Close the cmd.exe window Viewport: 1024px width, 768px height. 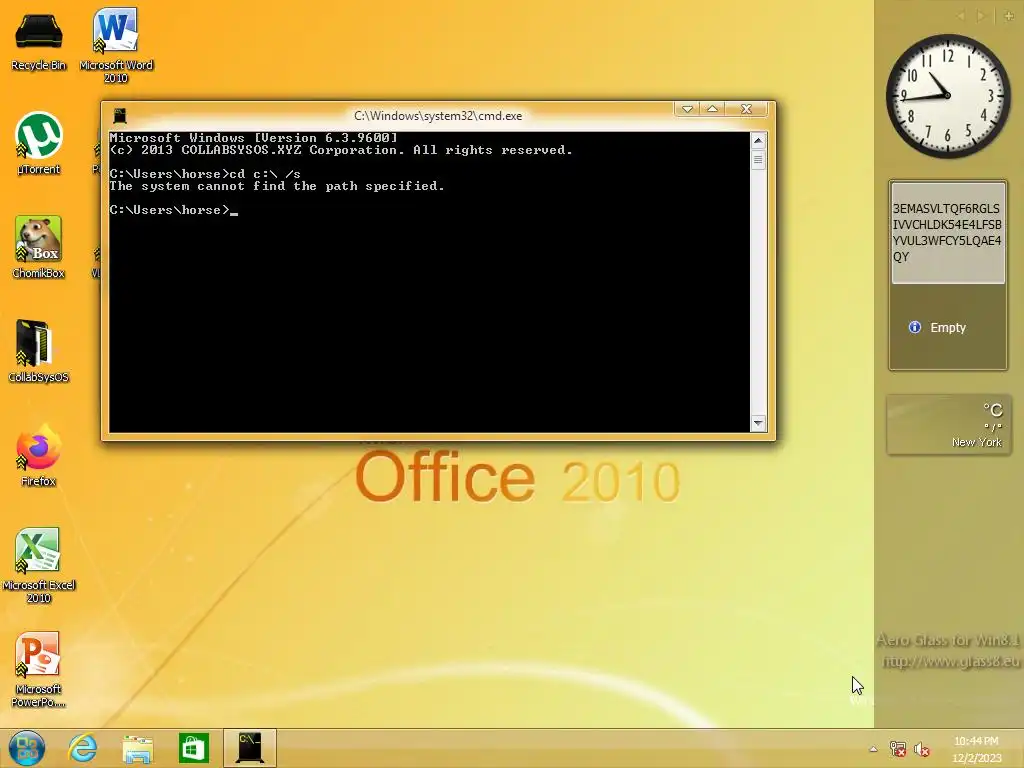click(746, 109)
